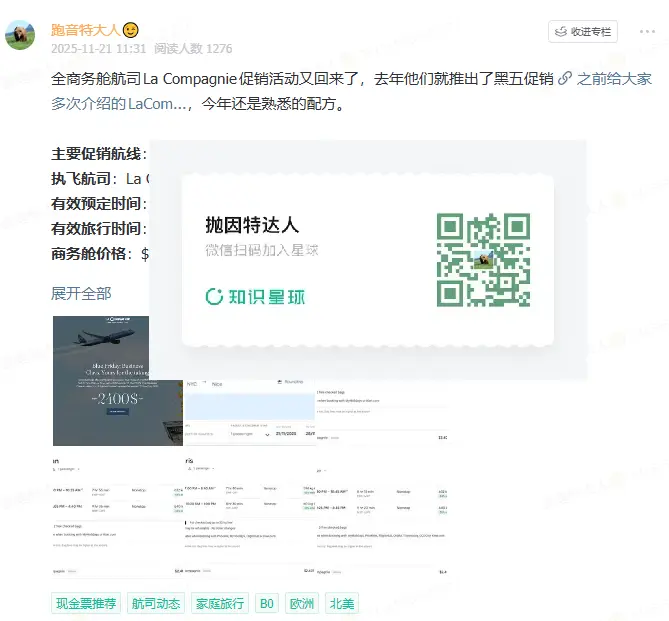Image resolution: width=669 pixels, height=621 pixels.
Task: Click the chain link icon before 之前给大家
Action: point(565,79)
